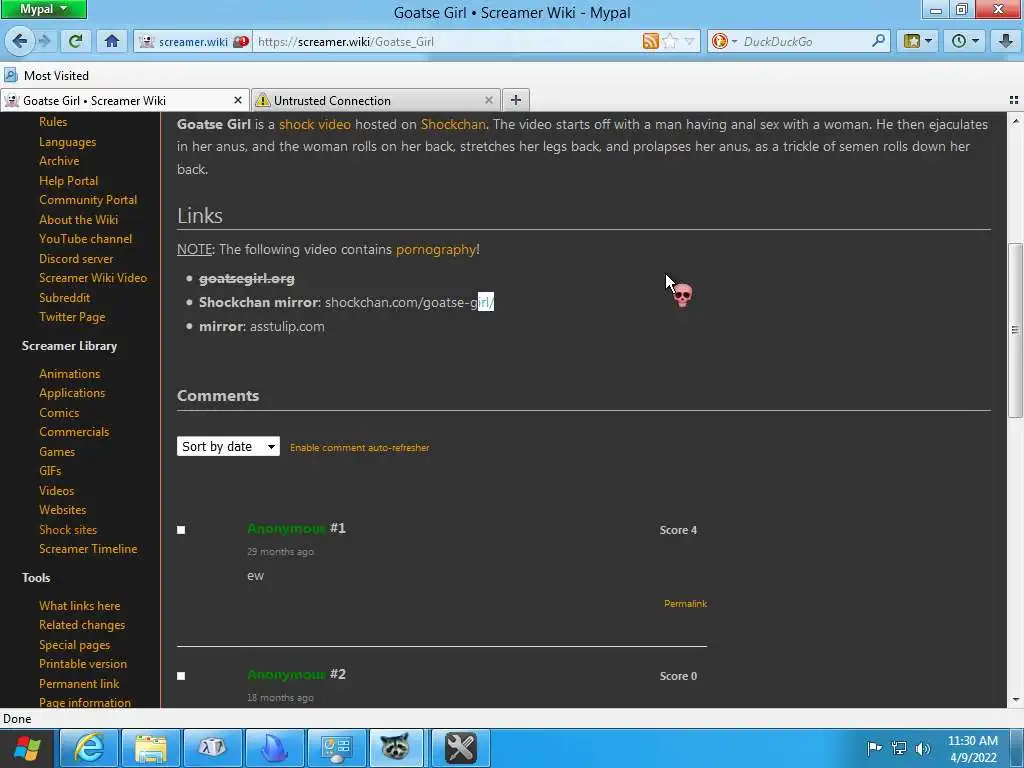
Task: Click the Action Center flag icon
Action: 874,748
